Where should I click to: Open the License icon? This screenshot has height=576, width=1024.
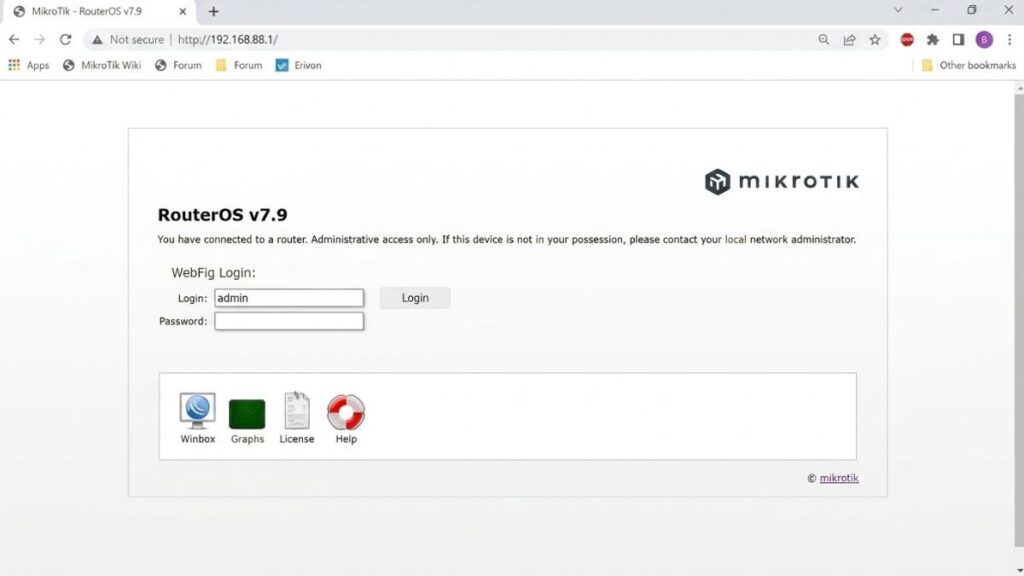tap(296, 418)
